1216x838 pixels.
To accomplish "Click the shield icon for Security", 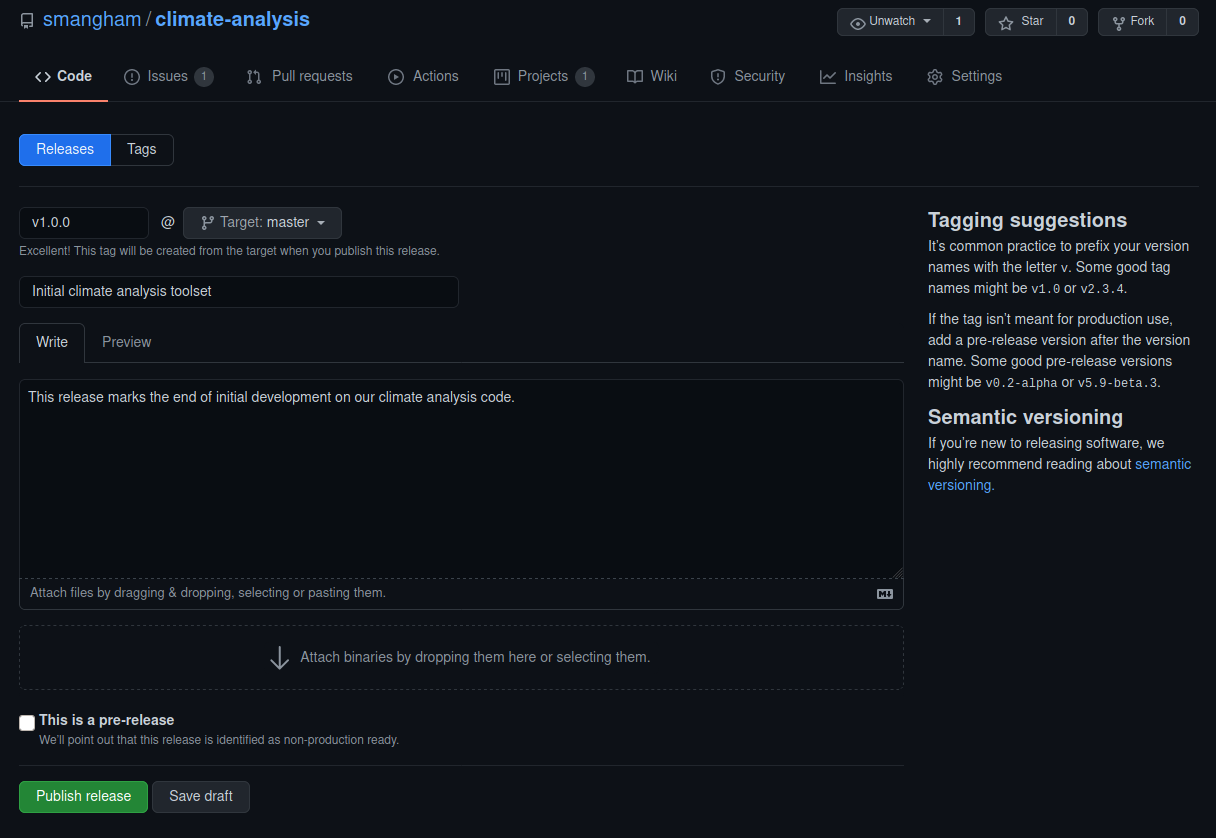I will (718, 77).
